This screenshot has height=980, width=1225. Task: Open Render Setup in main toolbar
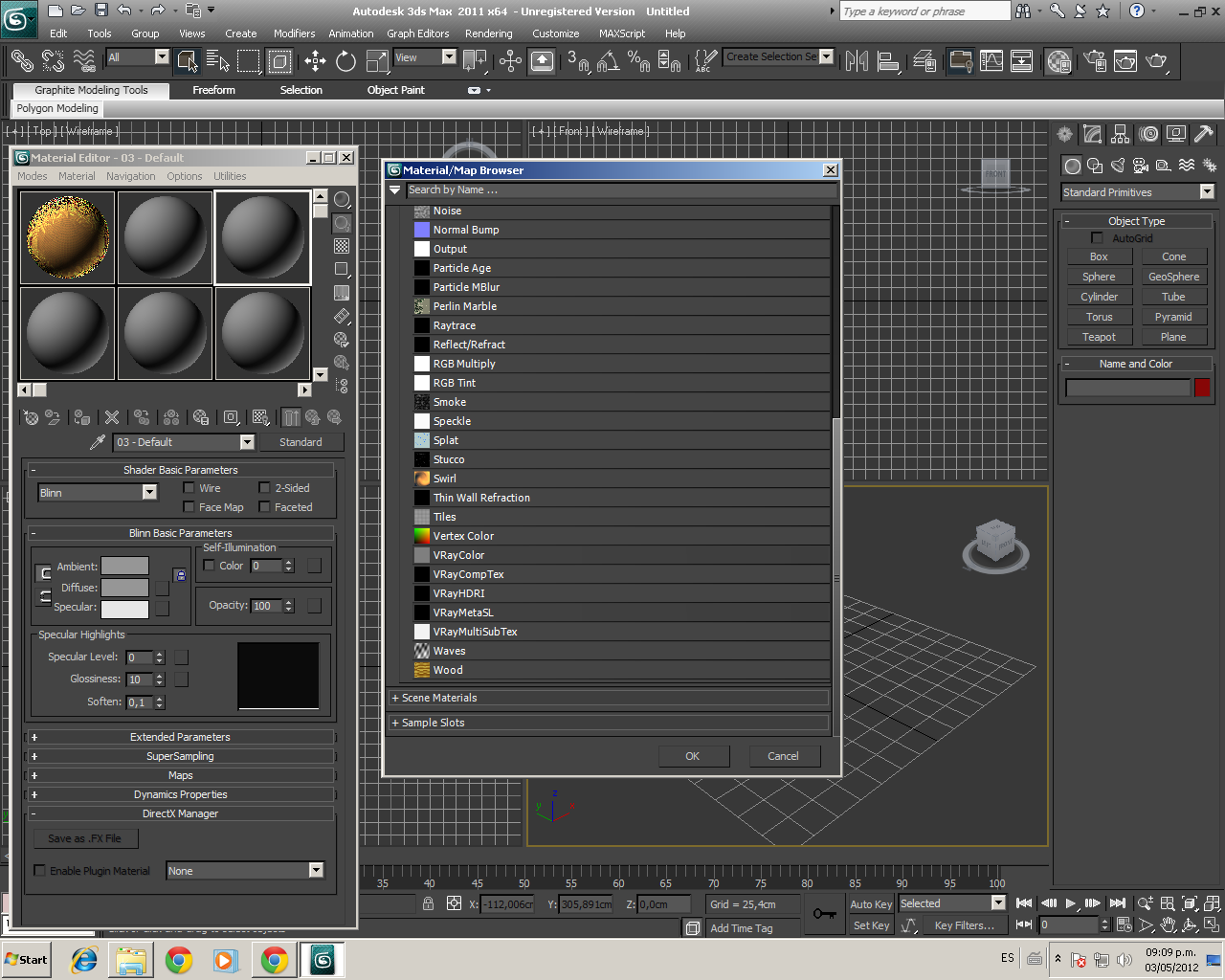1095,61
